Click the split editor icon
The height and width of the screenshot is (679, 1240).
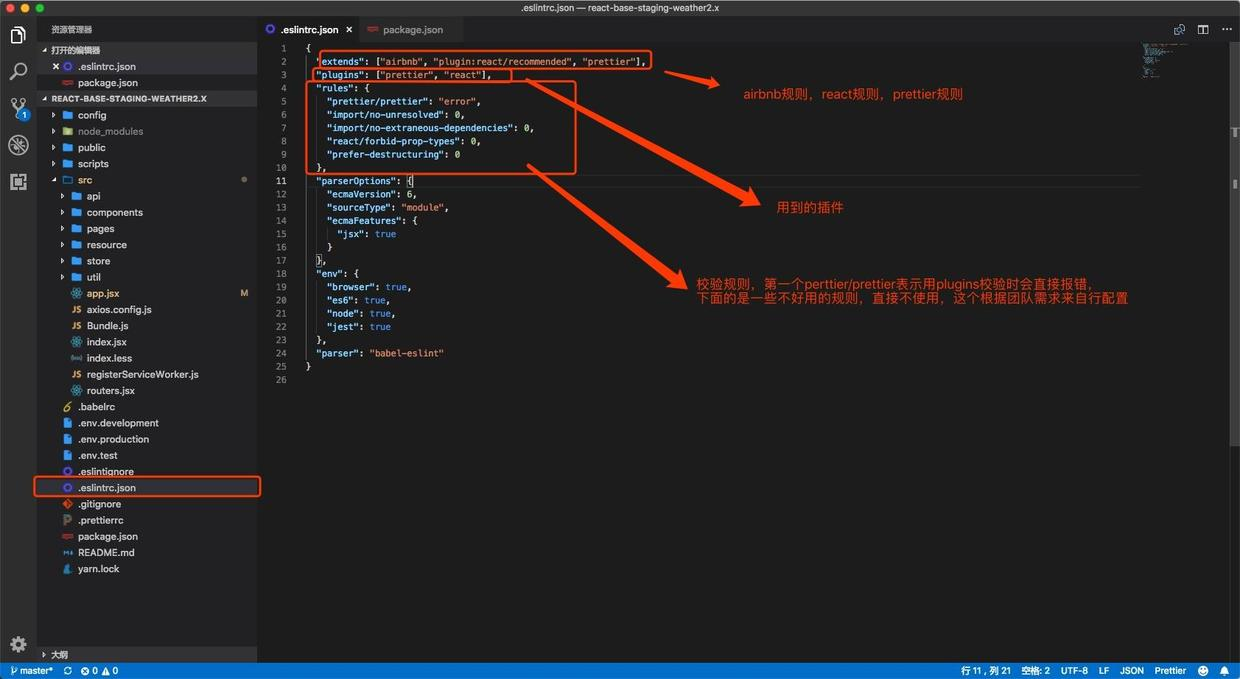click(1203, 30)
